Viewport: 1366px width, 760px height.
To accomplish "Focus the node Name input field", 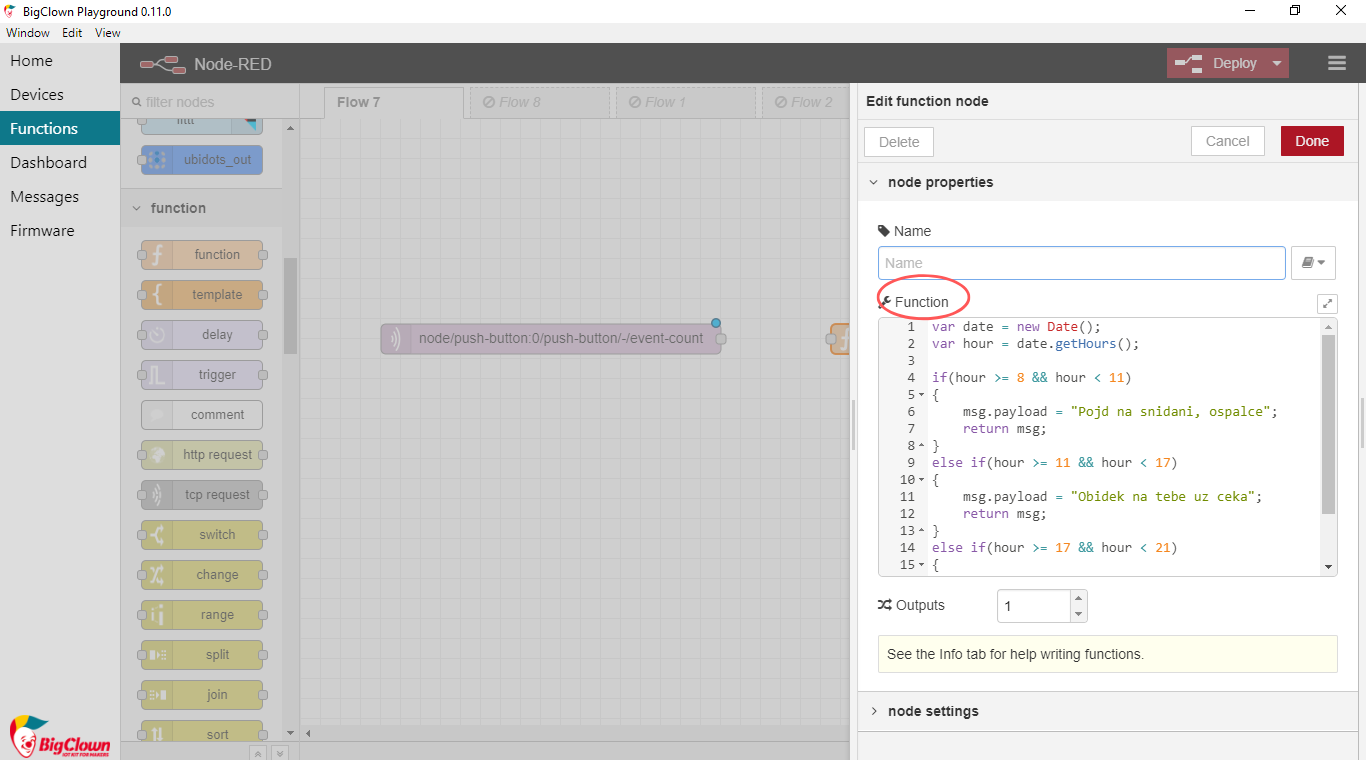I will (x=1082, y=263).
